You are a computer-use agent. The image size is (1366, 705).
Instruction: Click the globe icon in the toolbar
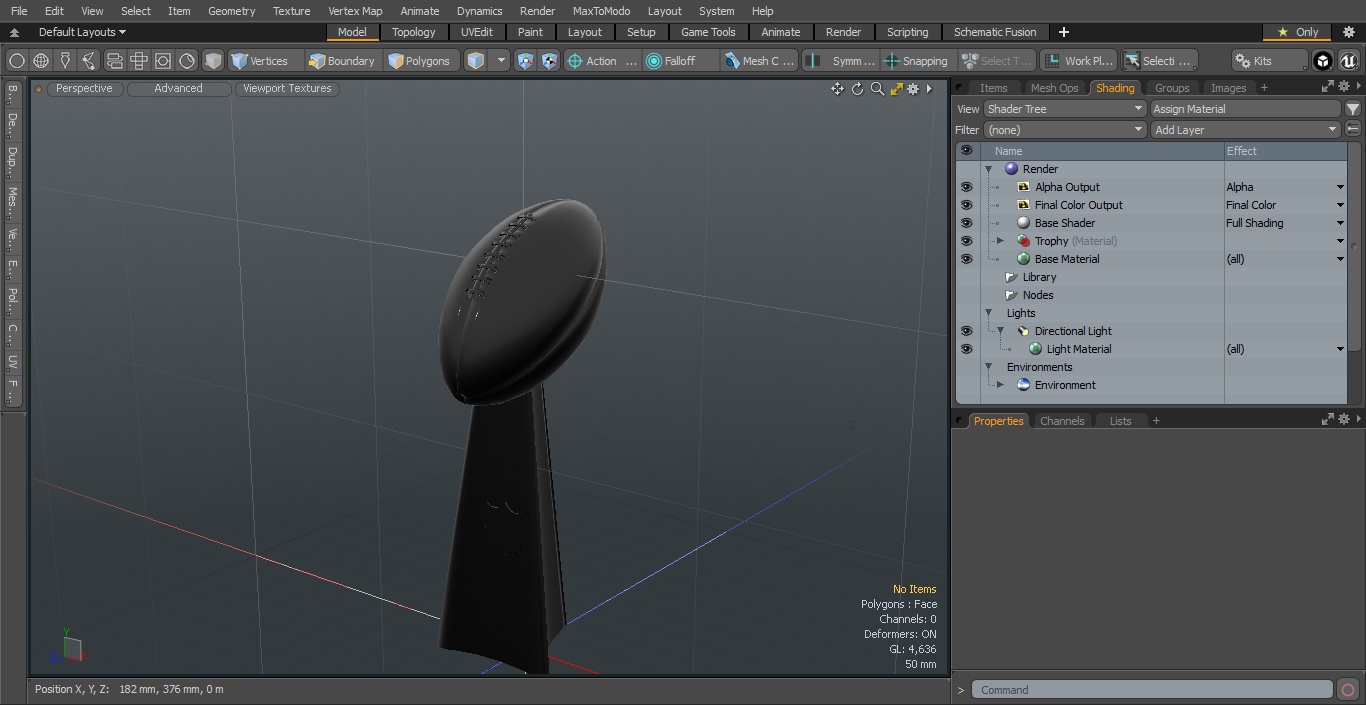[x=41, y=61]
